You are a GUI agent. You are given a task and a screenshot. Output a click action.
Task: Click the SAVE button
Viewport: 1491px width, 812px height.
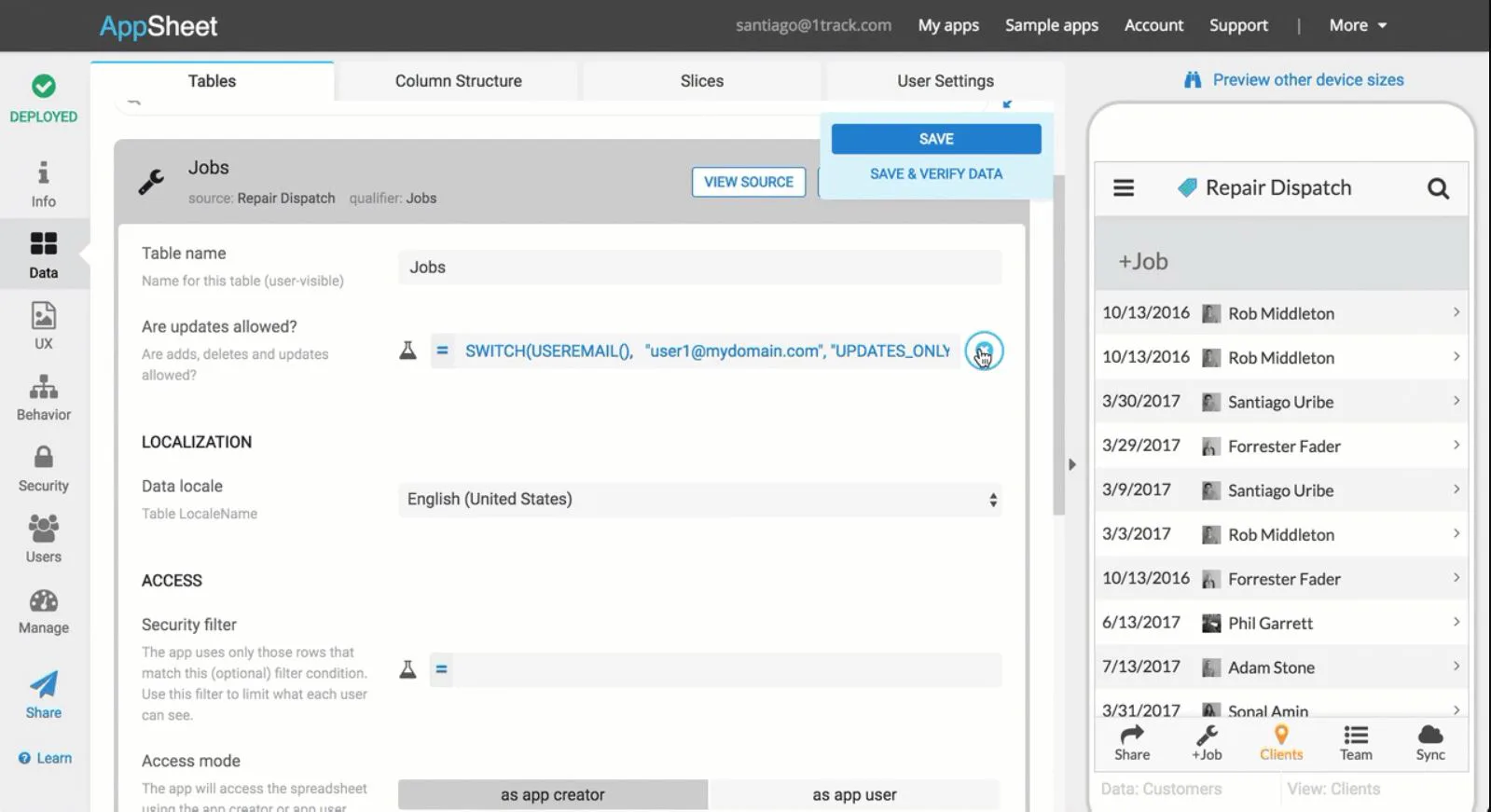tap(936, 139)
